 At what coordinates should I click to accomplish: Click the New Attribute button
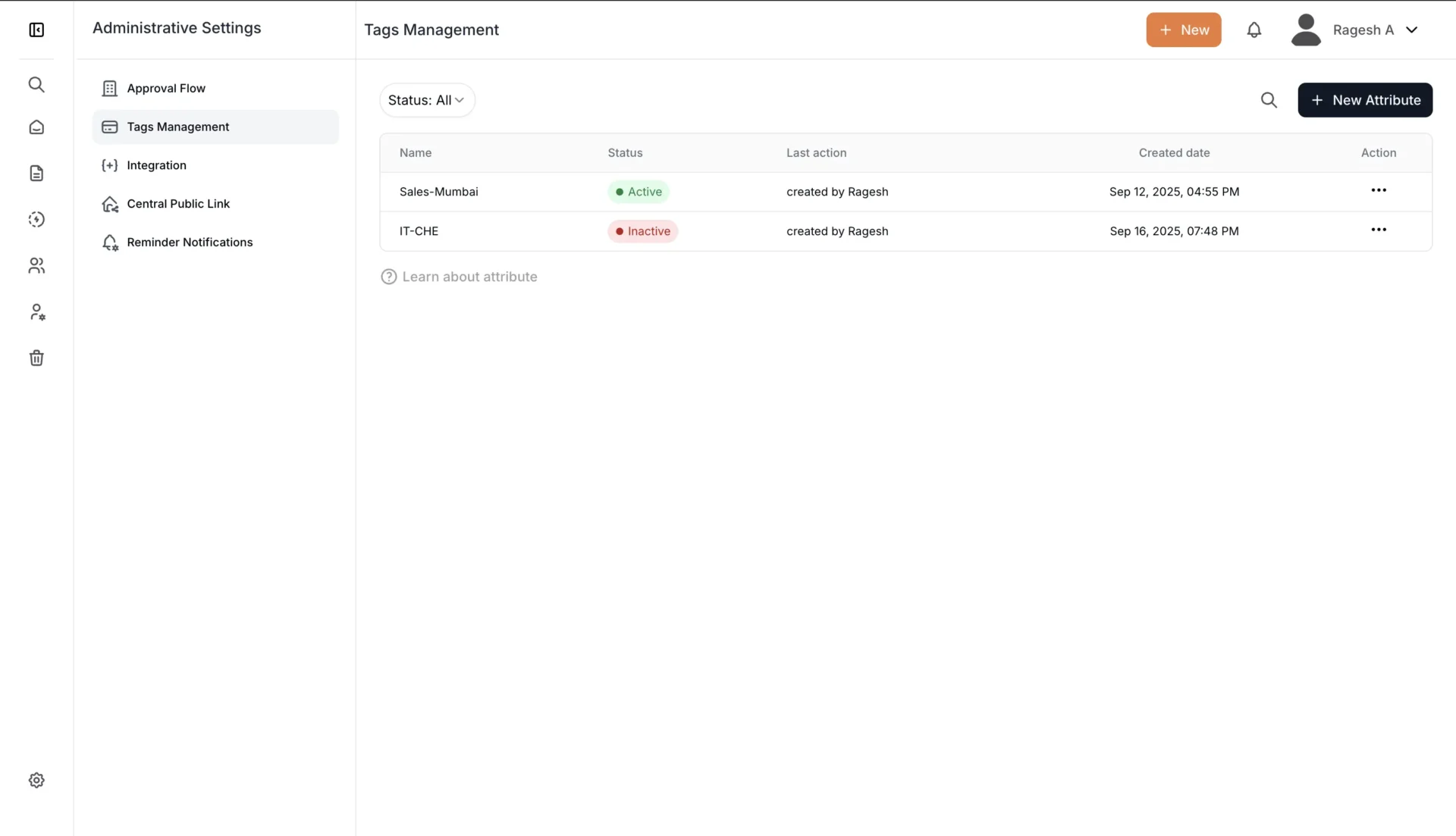pos(1364,99)
